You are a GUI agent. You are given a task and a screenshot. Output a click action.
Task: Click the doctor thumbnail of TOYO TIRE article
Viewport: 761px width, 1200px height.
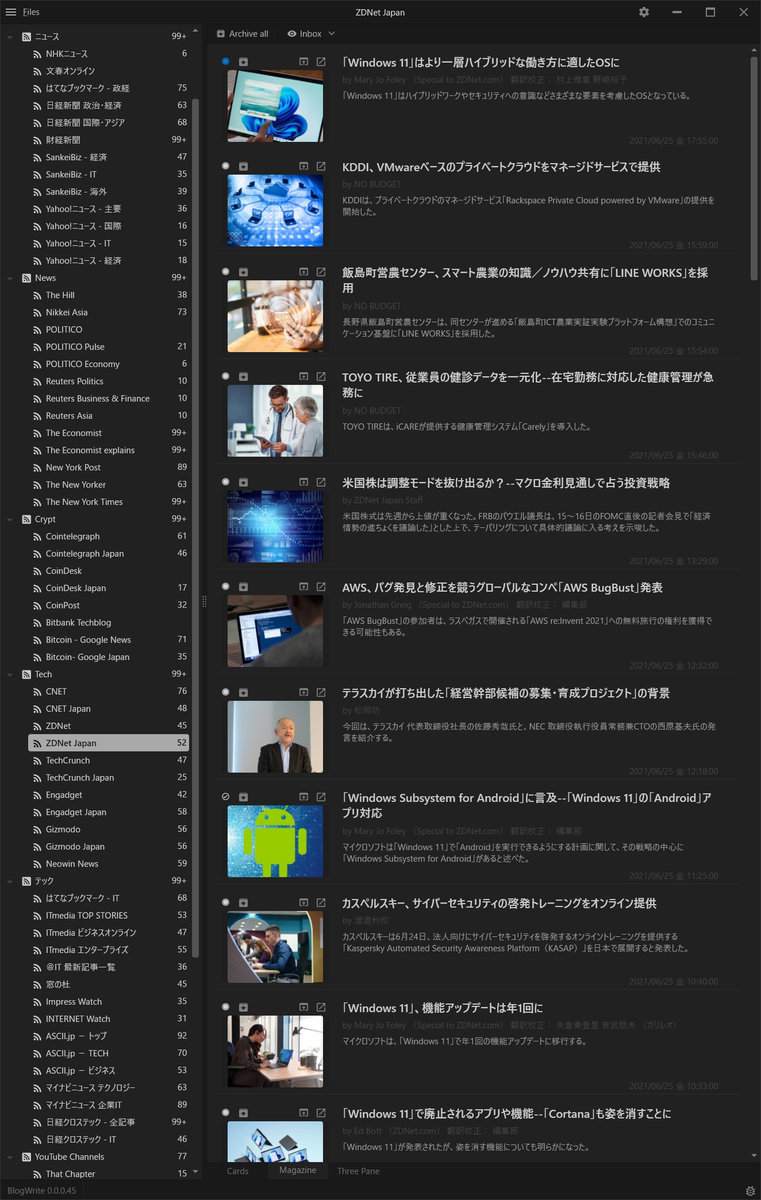coord(275,421)
